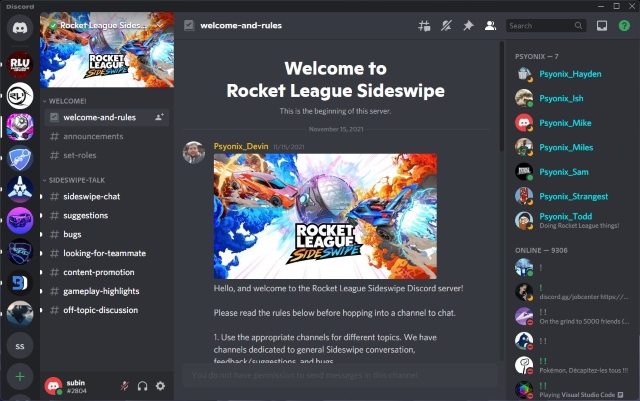Open the blue D letter server icon
The image size is (640, 401).
[20, 283]
